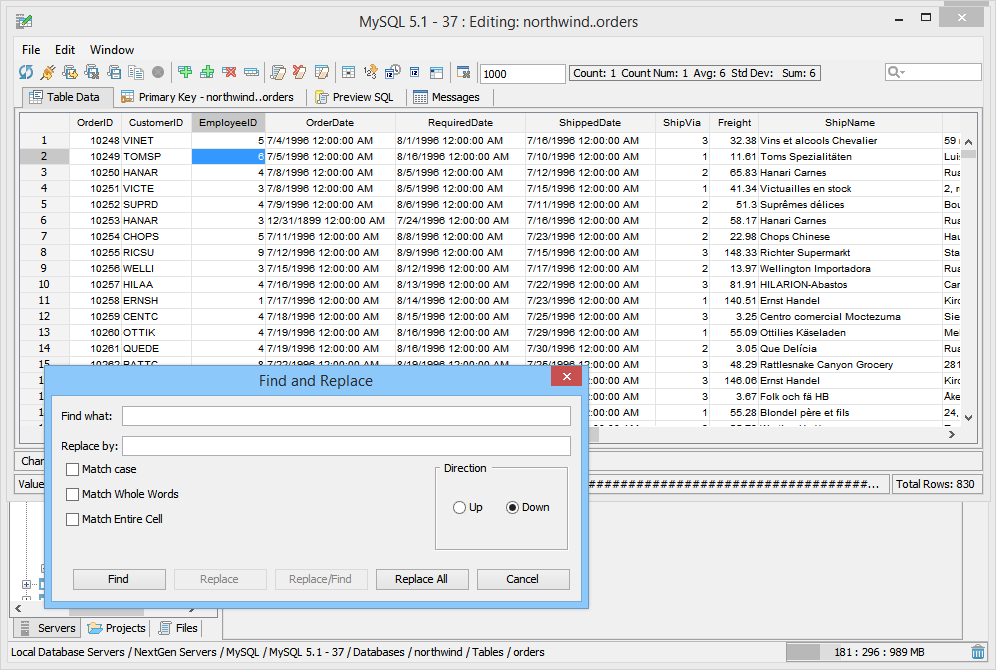Click the gray round stop icon

pyautogui.click(x=158, y=72)
